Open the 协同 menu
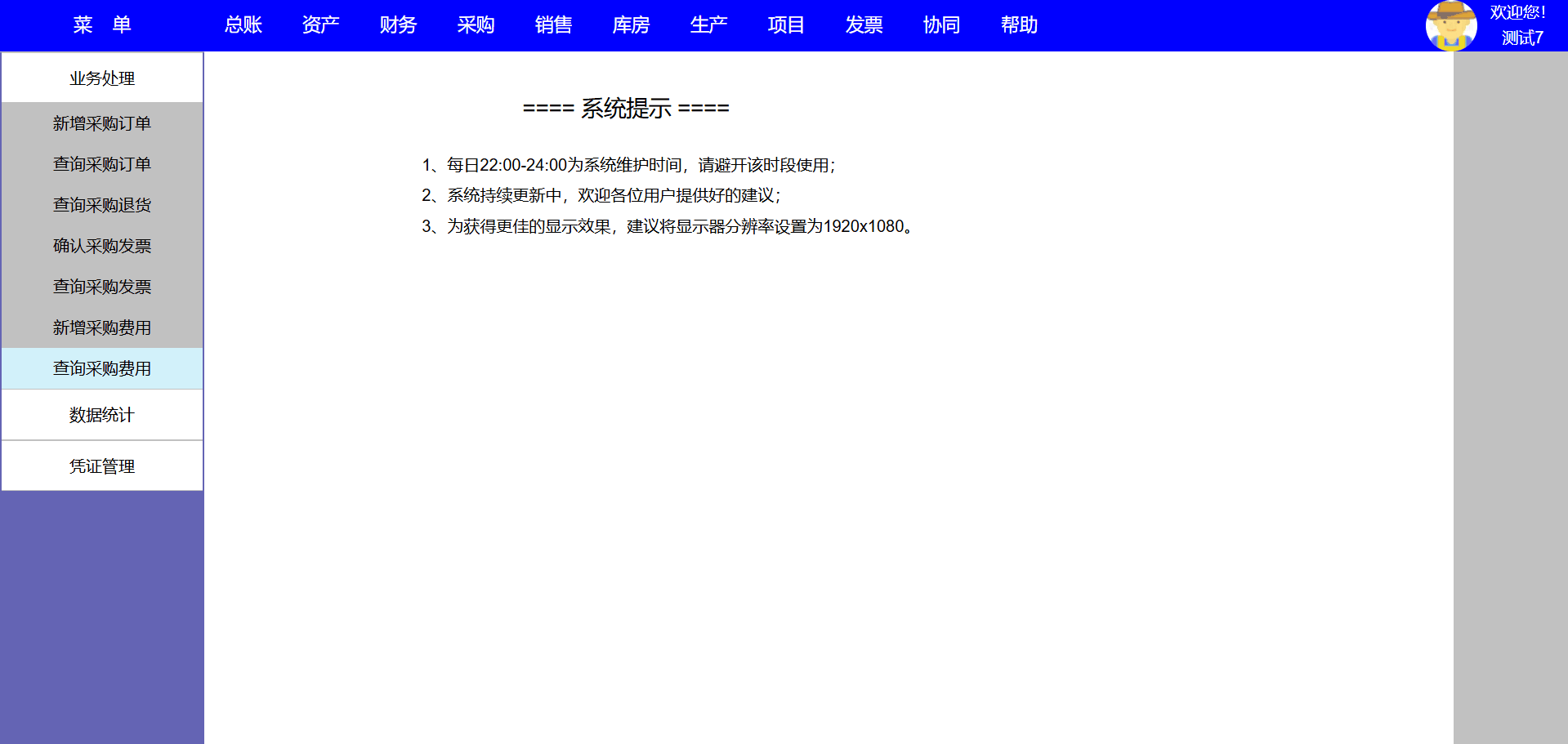 tap(941, 25)
